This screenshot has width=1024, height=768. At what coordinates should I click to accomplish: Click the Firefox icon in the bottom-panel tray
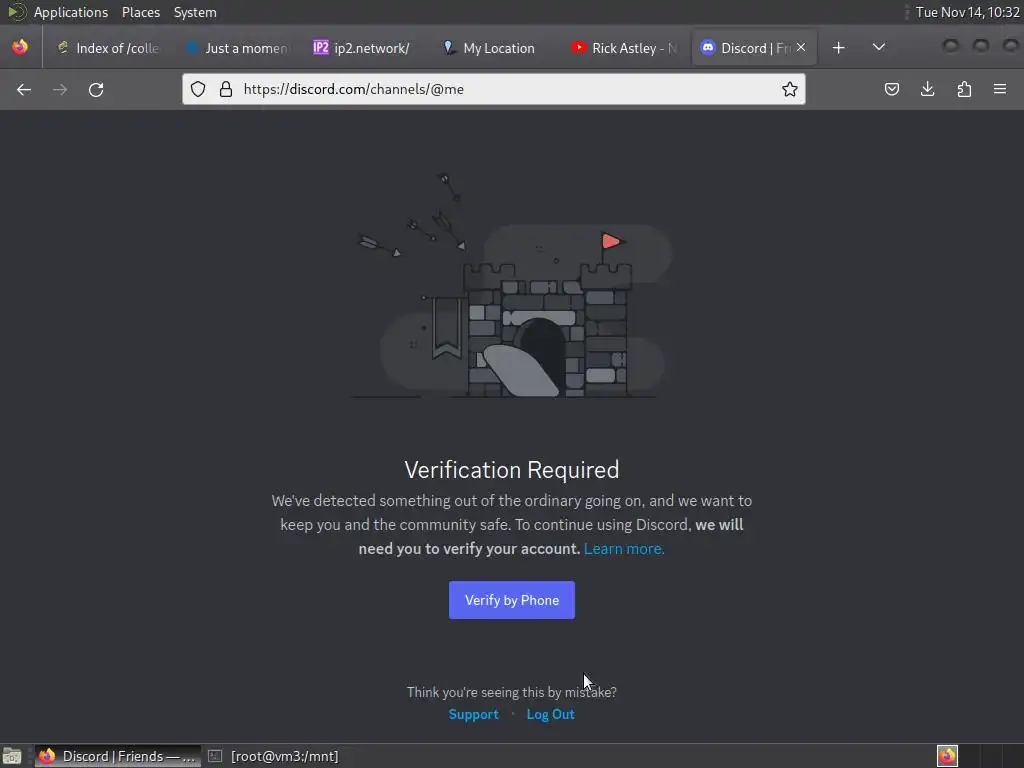coord(947,756)
